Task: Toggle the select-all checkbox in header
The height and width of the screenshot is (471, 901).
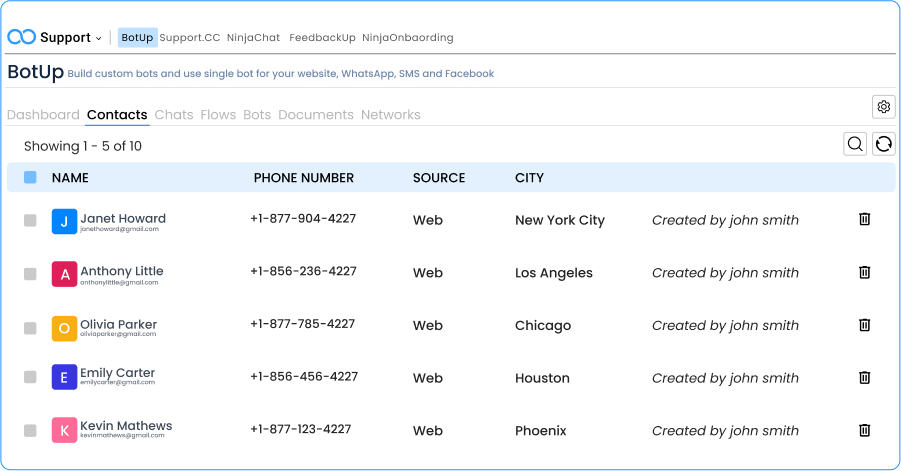Action: coord(30,178)
